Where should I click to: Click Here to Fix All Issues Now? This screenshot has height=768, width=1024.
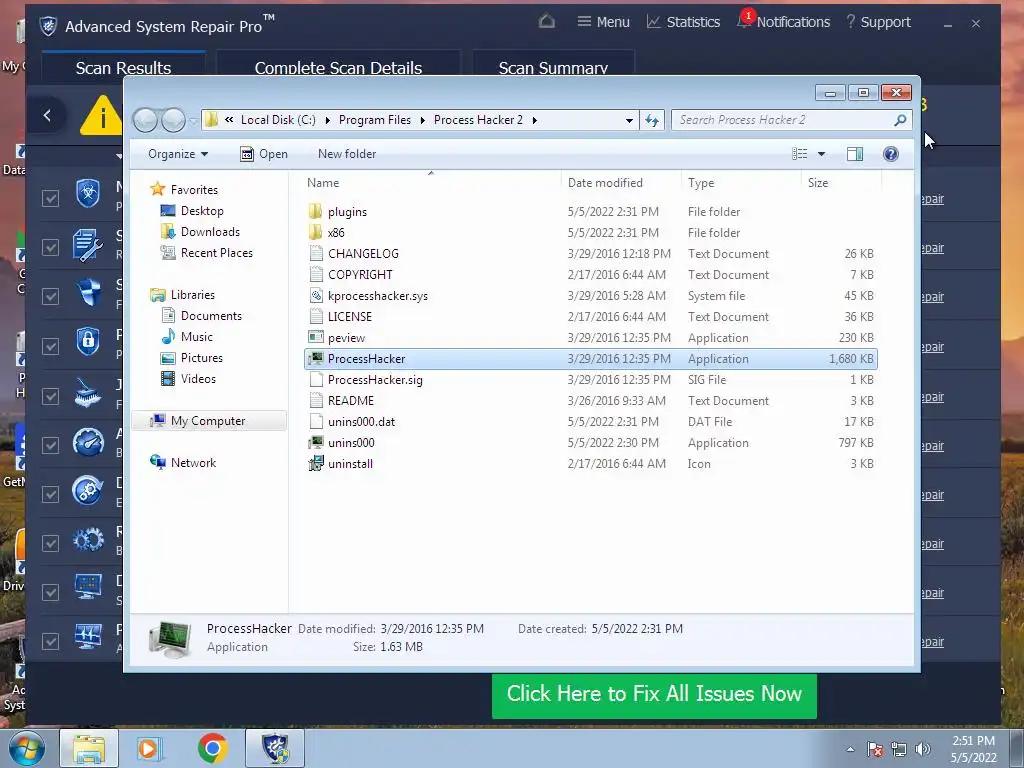[654, 694]
